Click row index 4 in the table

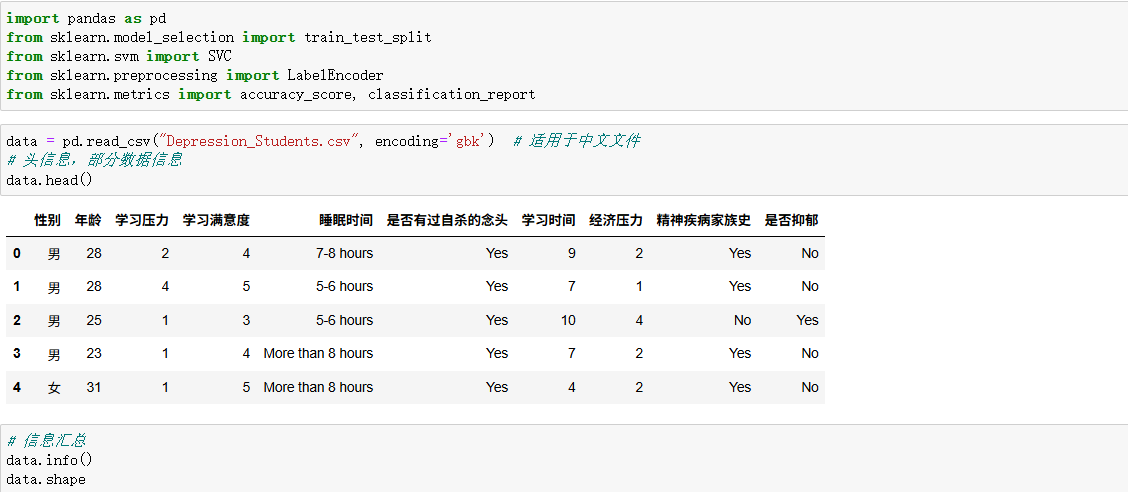tap(17, 387)
